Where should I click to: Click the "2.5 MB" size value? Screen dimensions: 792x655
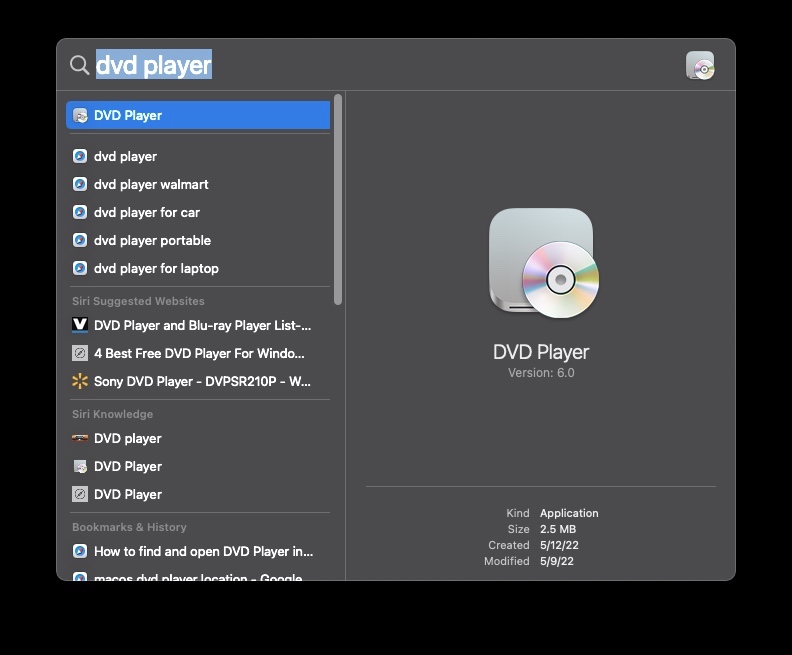558,529
